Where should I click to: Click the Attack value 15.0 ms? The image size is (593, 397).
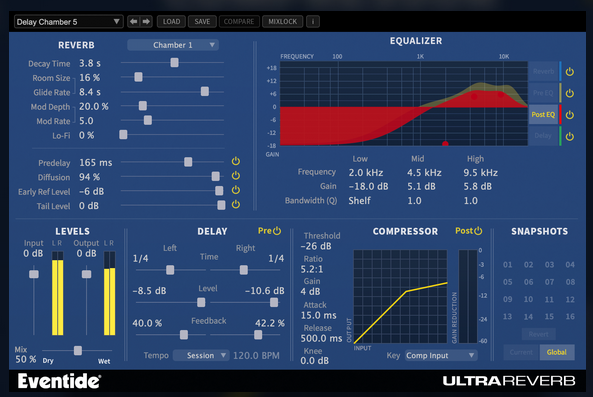click(x=318, y=315)
